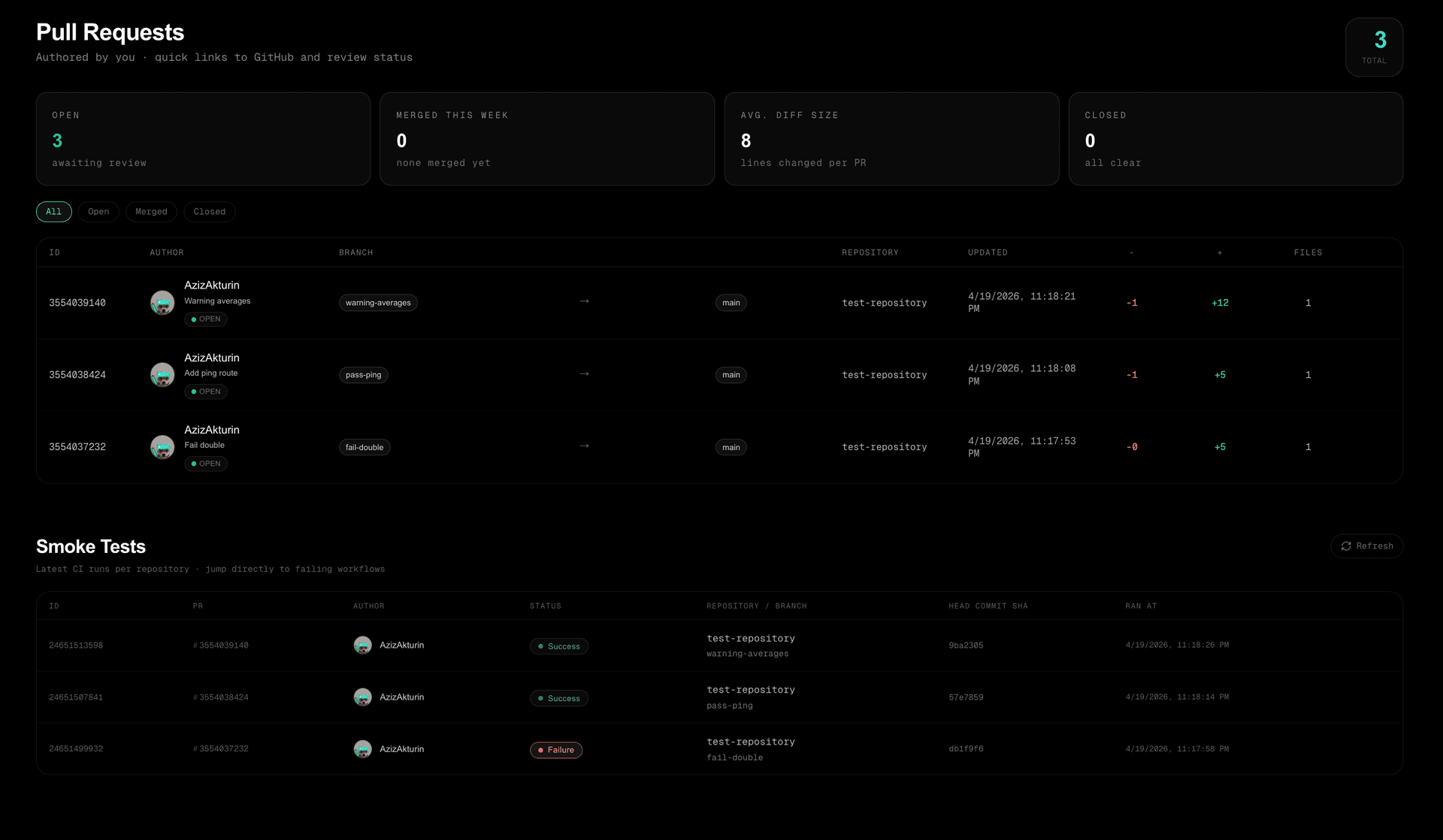Click author avatar in smoke test 24651513598 row
The height and width of the screenshot is (840, 1443).
(362, 645)
